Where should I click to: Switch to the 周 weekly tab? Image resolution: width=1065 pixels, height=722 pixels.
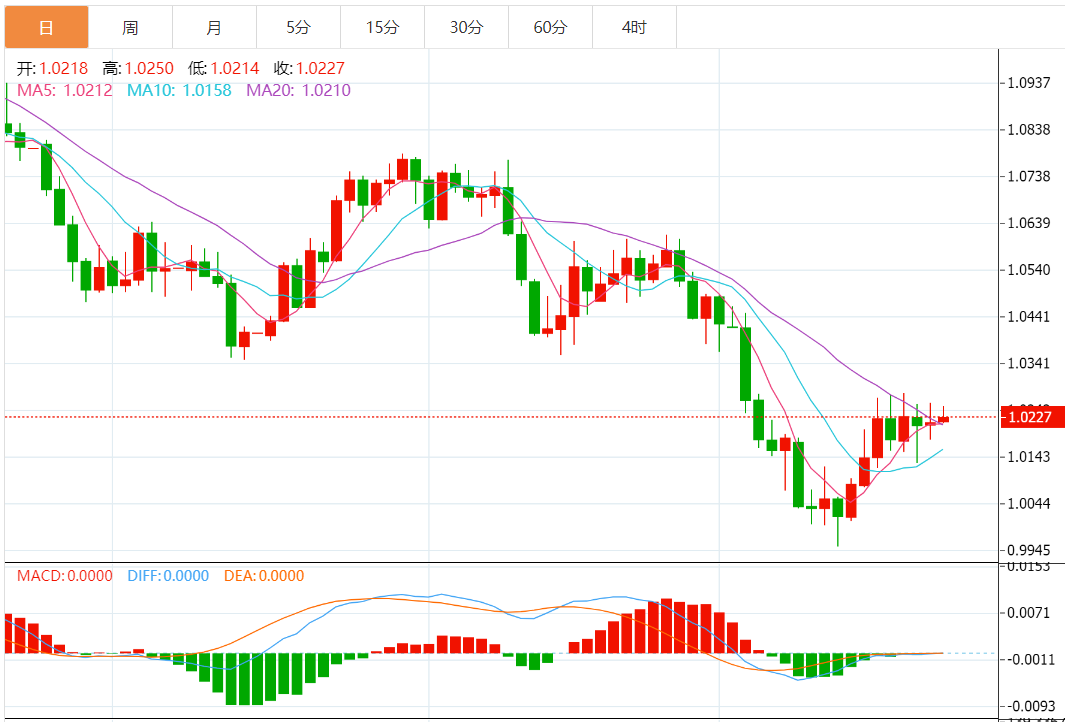(x=130, y=27)
